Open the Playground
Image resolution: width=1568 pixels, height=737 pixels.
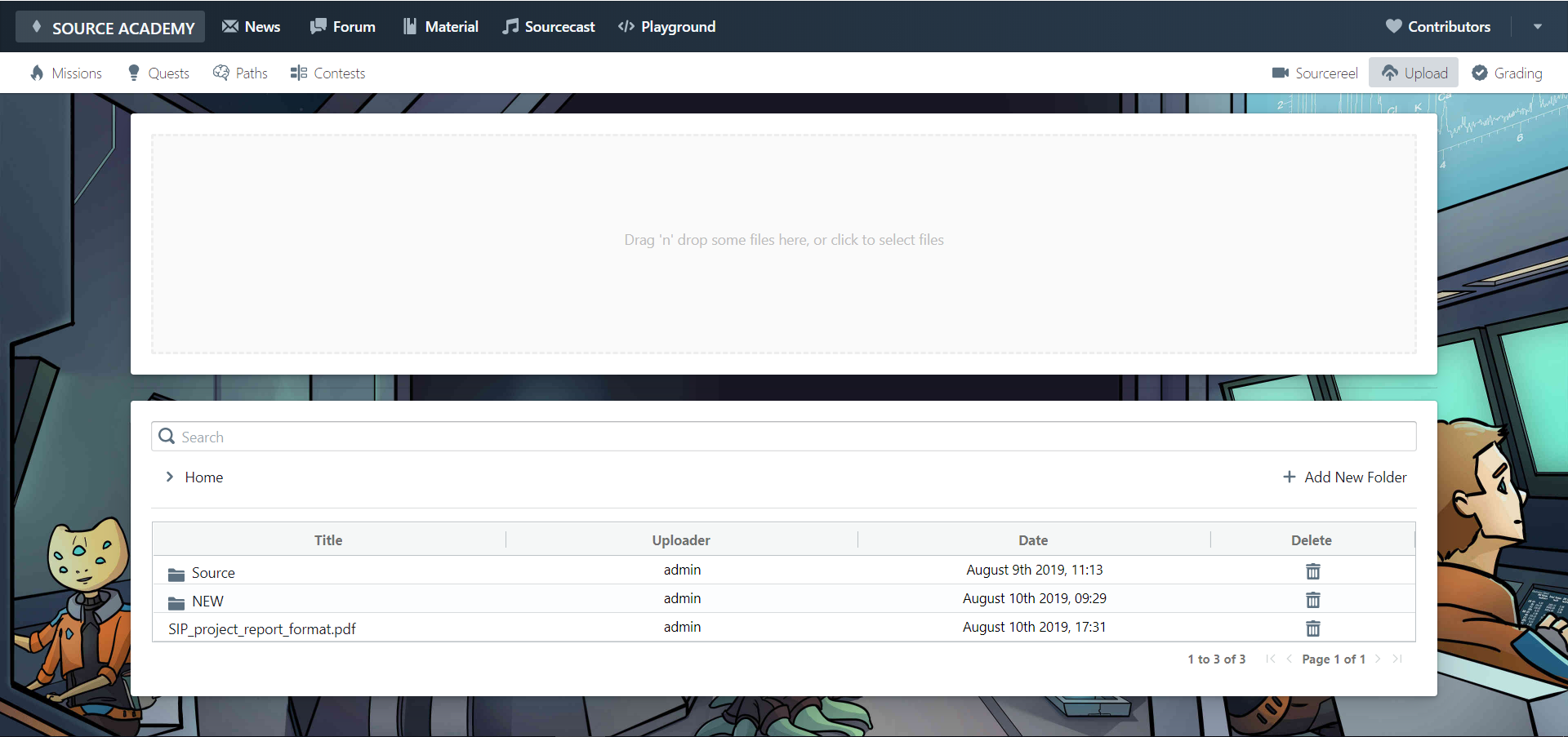point(667,27)
